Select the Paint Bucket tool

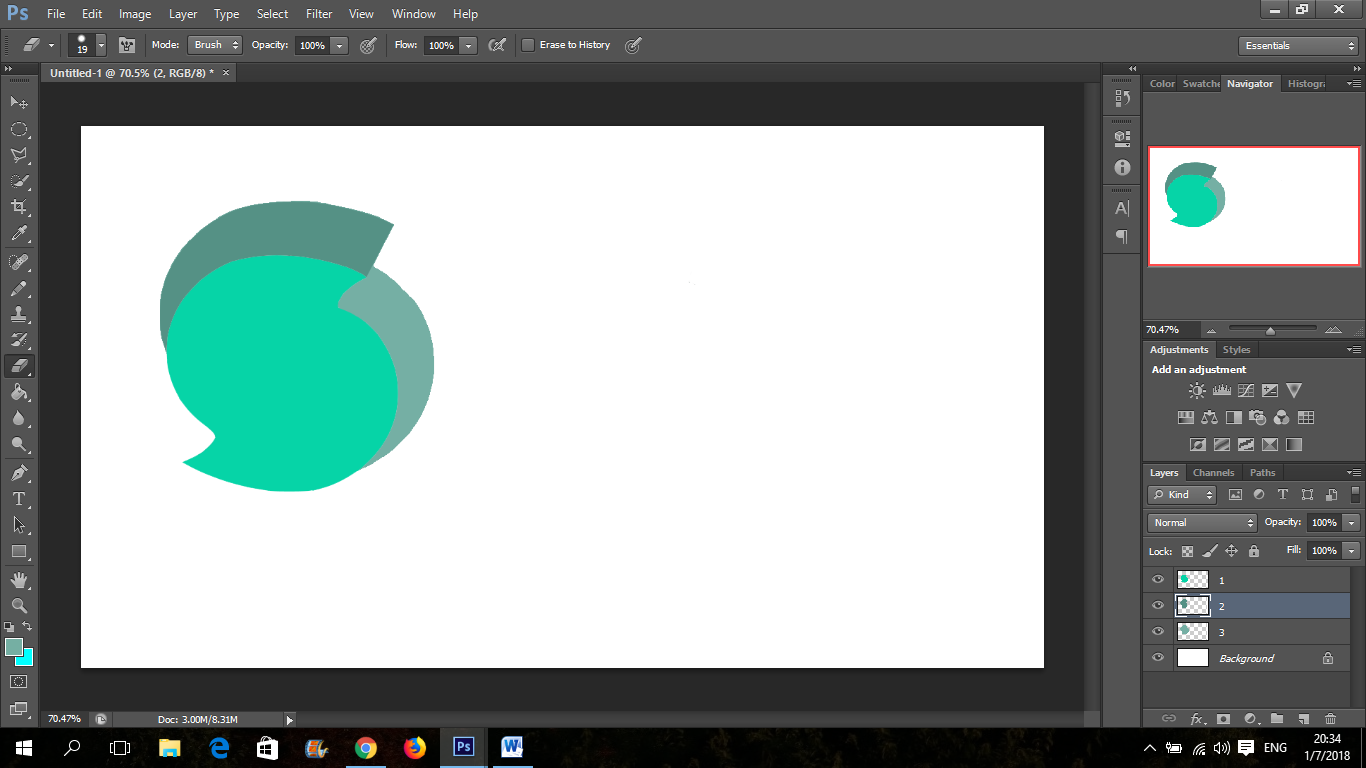click(19, 392)
